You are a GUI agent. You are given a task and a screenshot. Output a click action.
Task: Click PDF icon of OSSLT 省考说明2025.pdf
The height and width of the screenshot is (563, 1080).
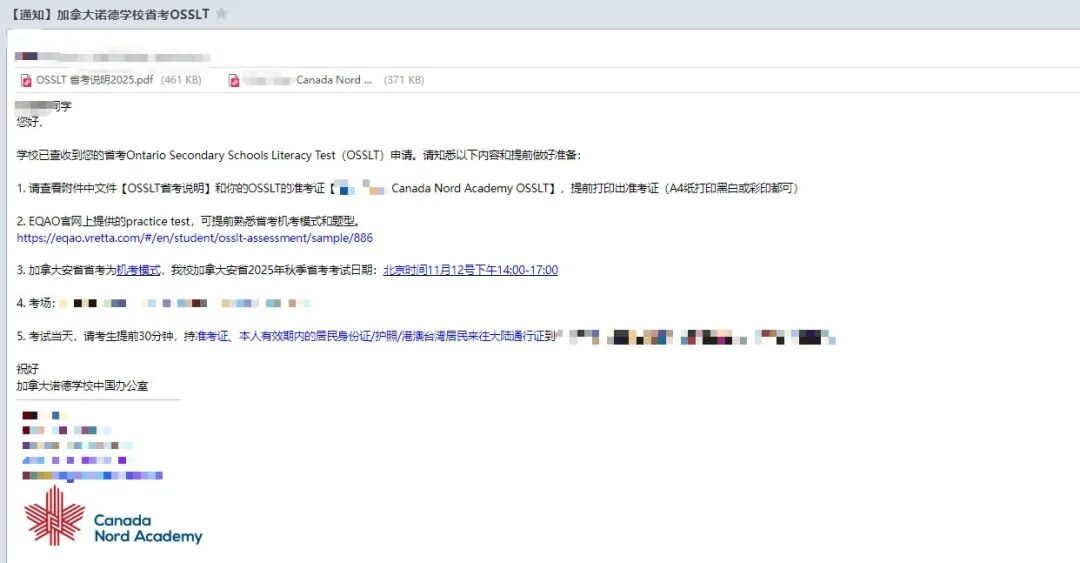pyautogui.click(x=25, y=81)
